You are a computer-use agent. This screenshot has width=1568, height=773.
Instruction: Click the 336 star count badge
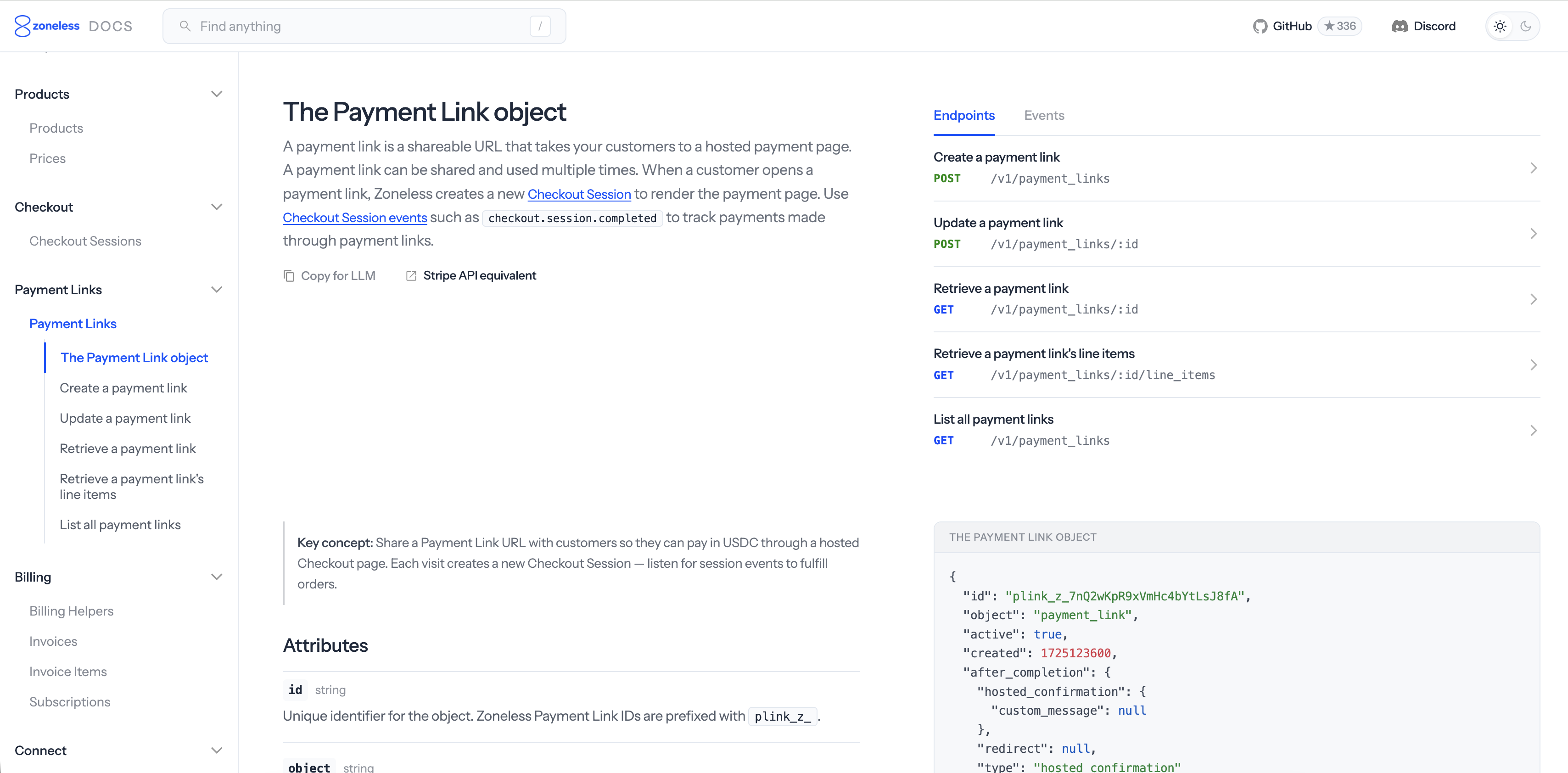1340,26
